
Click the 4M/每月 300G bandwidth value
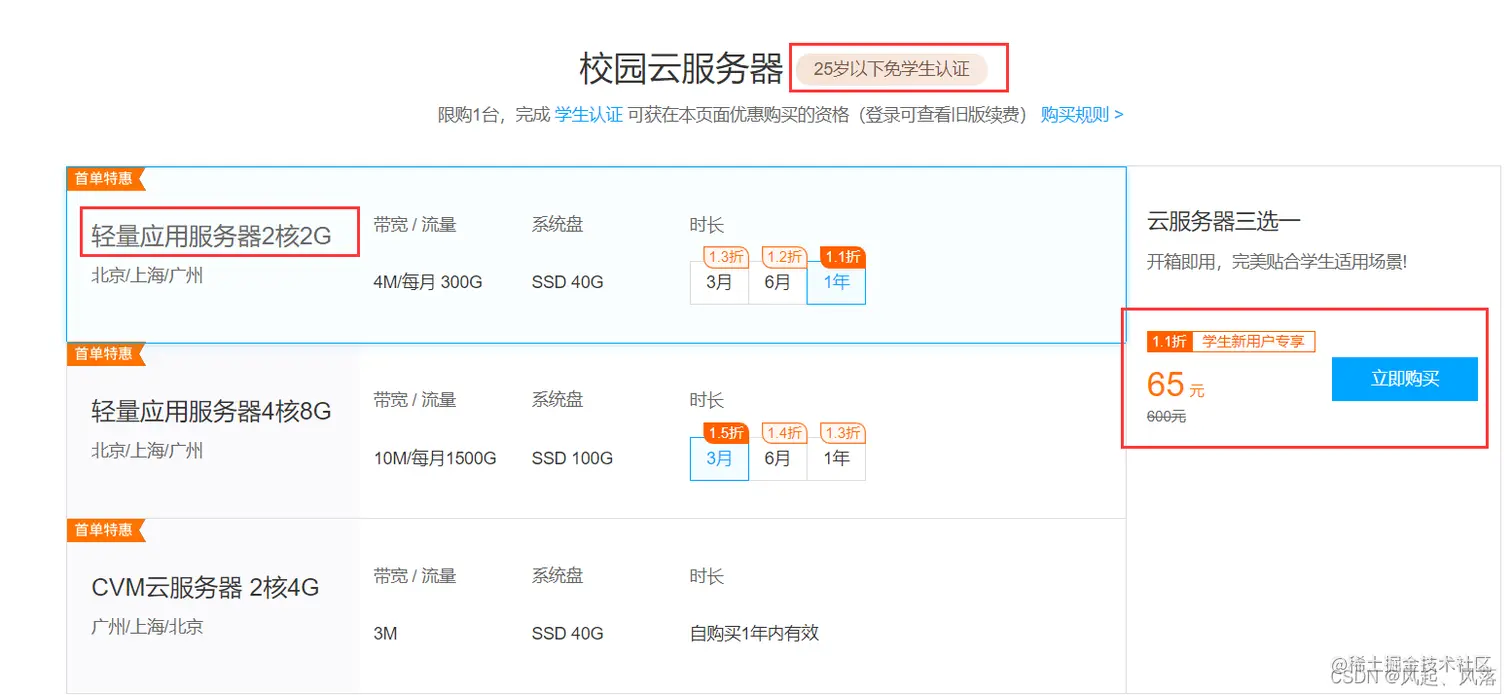point(428,282)
